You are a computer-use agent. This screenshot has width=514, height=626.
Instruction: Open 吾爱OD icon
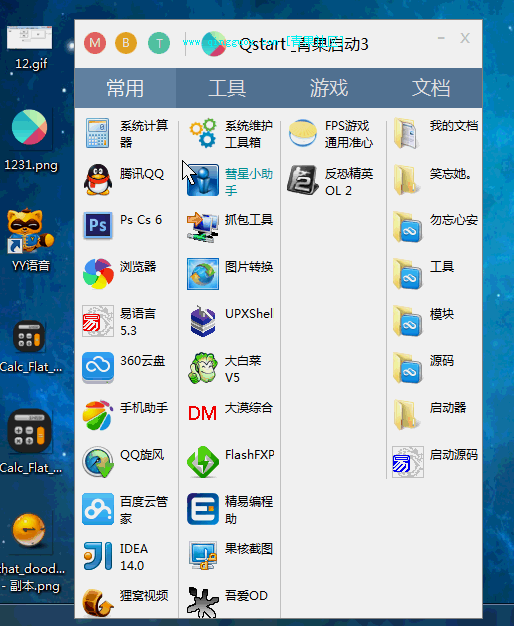[203, 602]
